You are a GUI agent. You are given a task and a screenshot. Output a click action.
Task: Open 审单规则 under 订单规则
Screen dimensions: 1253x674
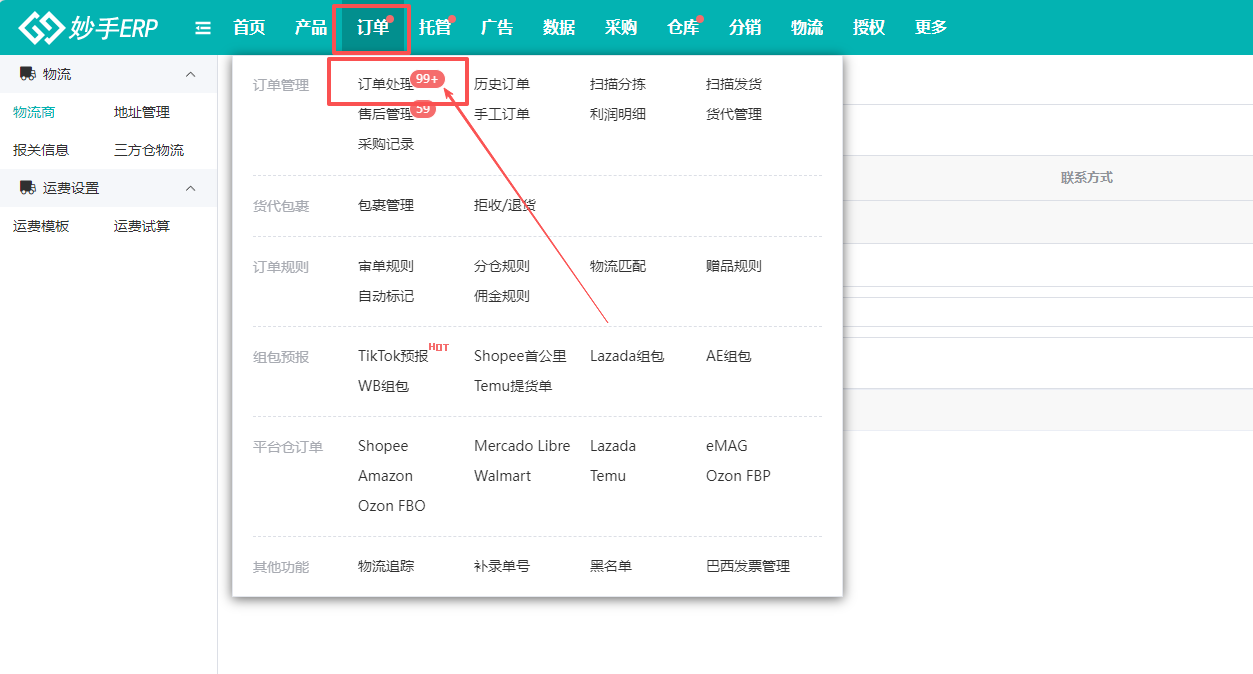(385, 266)
